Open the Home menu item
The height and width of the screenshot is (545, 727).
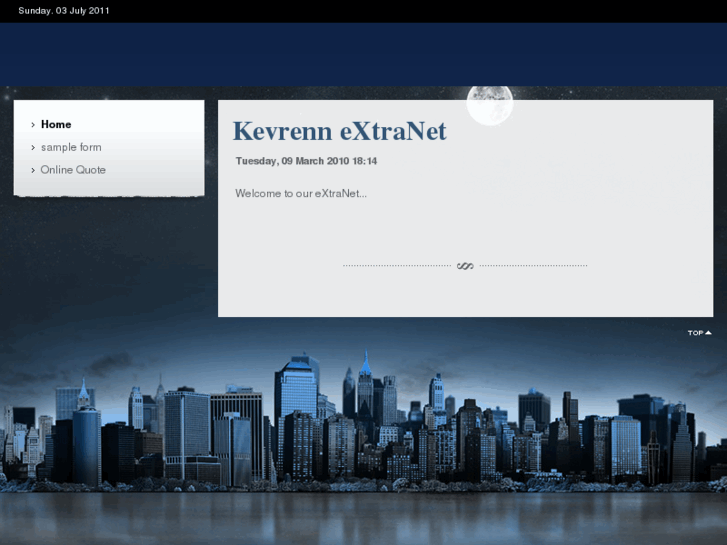pyautogui.click(x=56, y=125)
